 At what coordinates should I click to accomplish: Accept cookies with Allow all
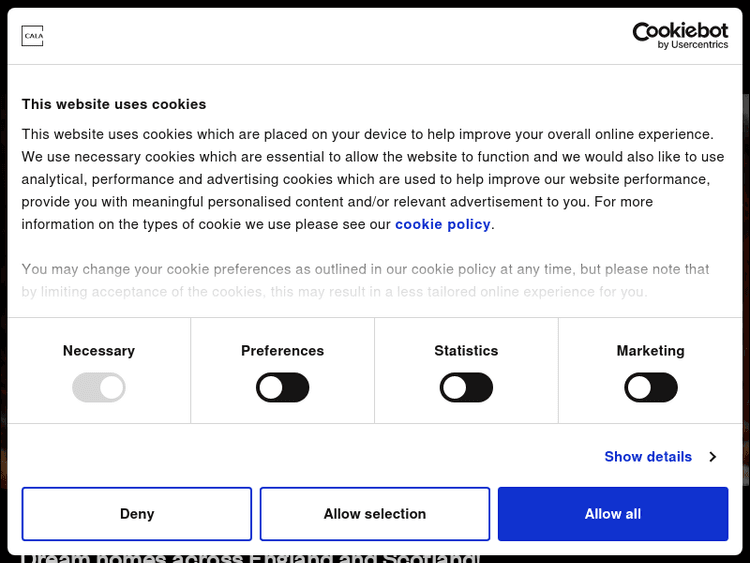coord(613,514)
